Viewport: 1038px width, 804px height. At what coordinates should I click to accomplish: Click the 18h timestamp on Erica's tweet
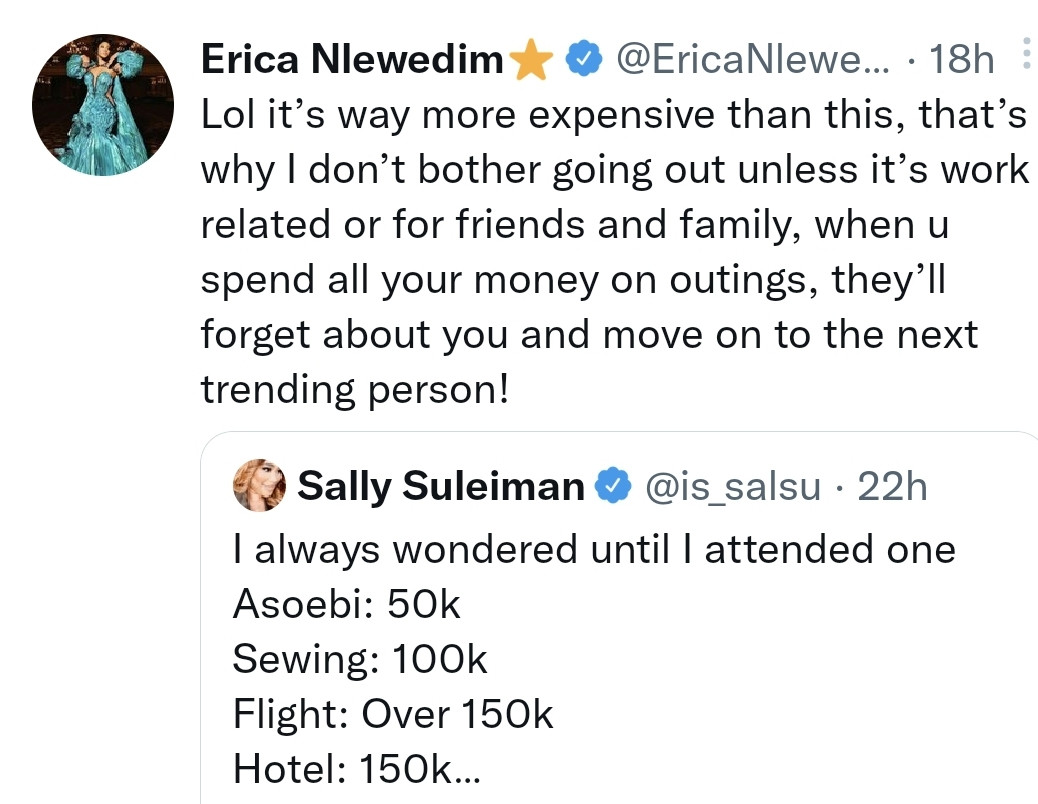click(x=962, y=59)
